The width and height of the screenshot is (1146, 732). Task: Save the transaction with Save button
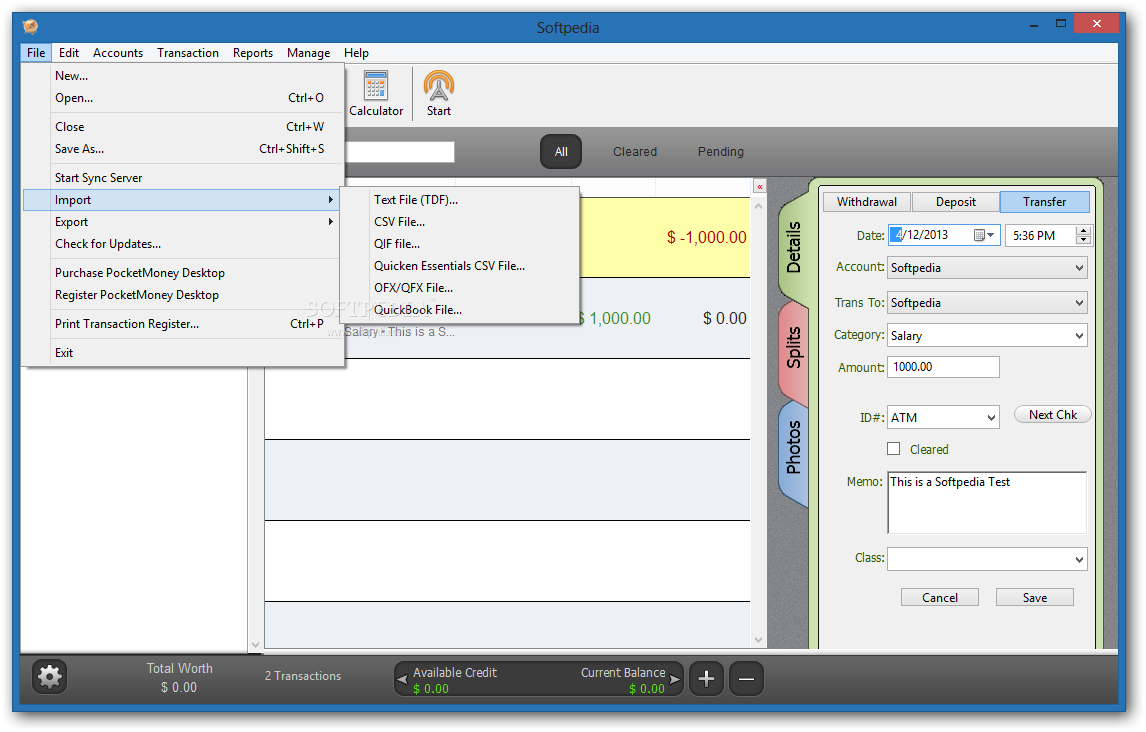1034,598
